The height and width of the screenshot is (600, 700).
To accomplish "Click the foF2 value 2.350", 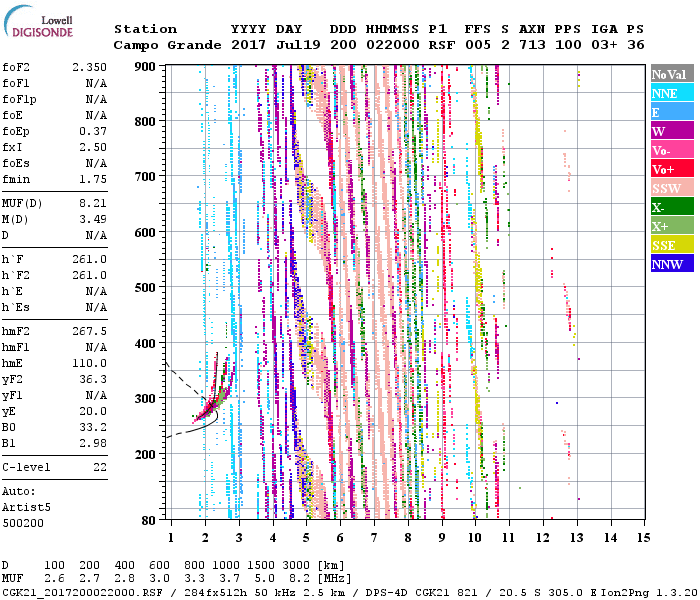I will click(x=89, y=67).
